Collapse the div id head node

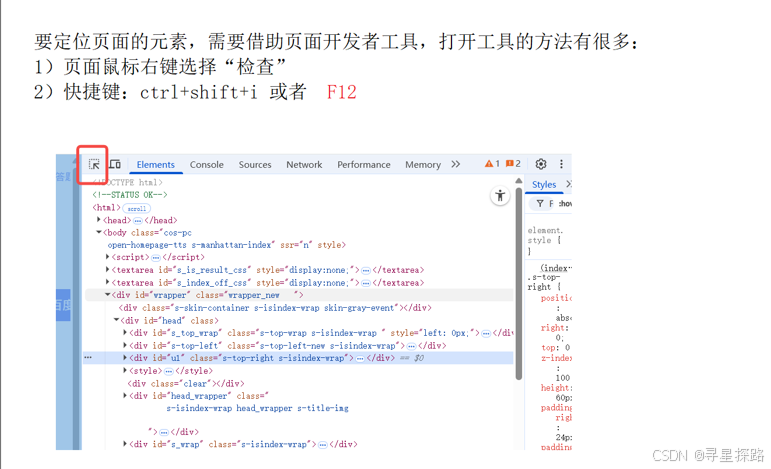[117, 320]
